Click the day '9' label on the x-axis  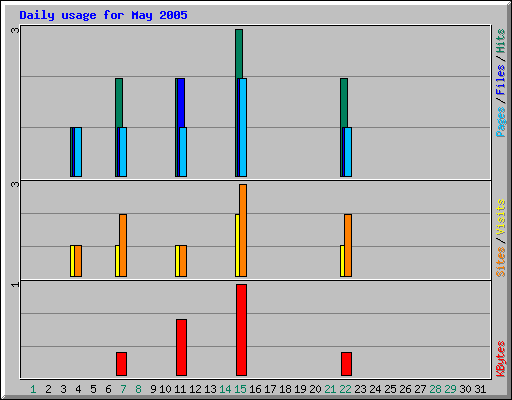[153, 389]
